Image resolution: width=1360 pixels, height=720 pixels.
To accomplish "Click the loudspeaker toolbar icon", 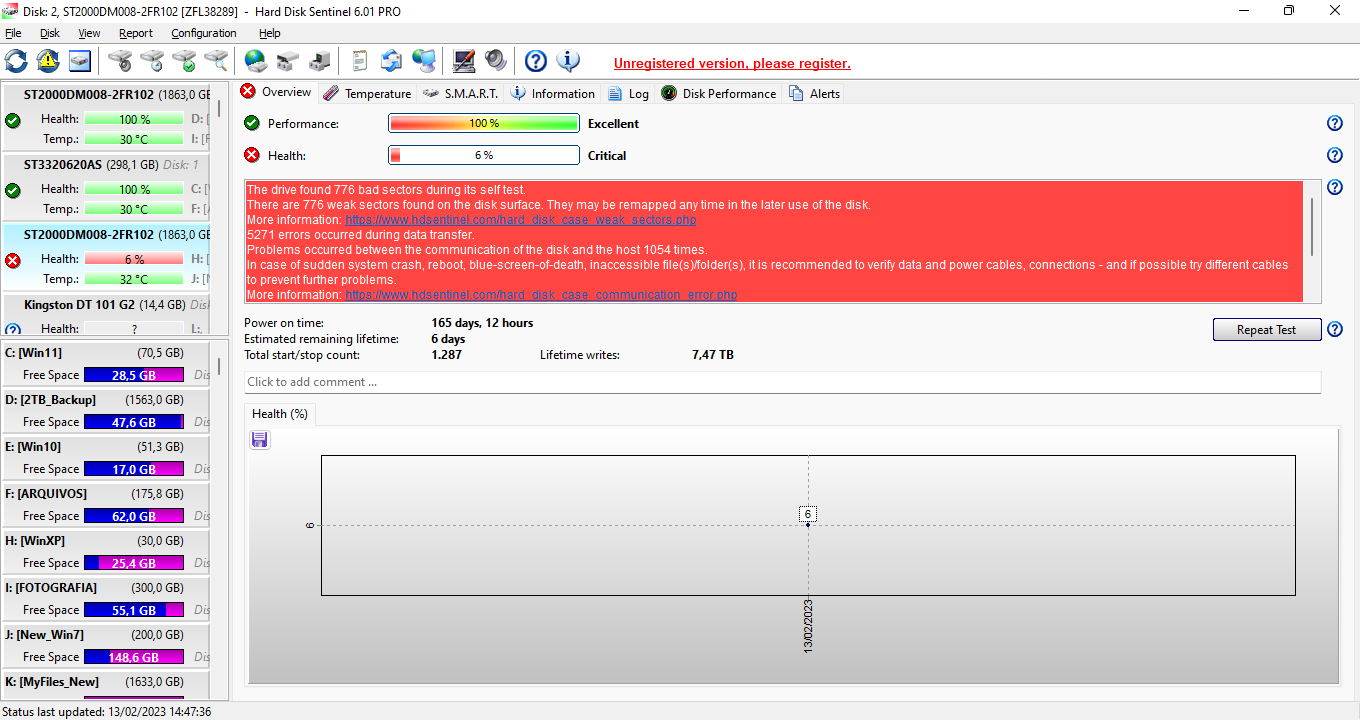I will (x=496, y=61).
